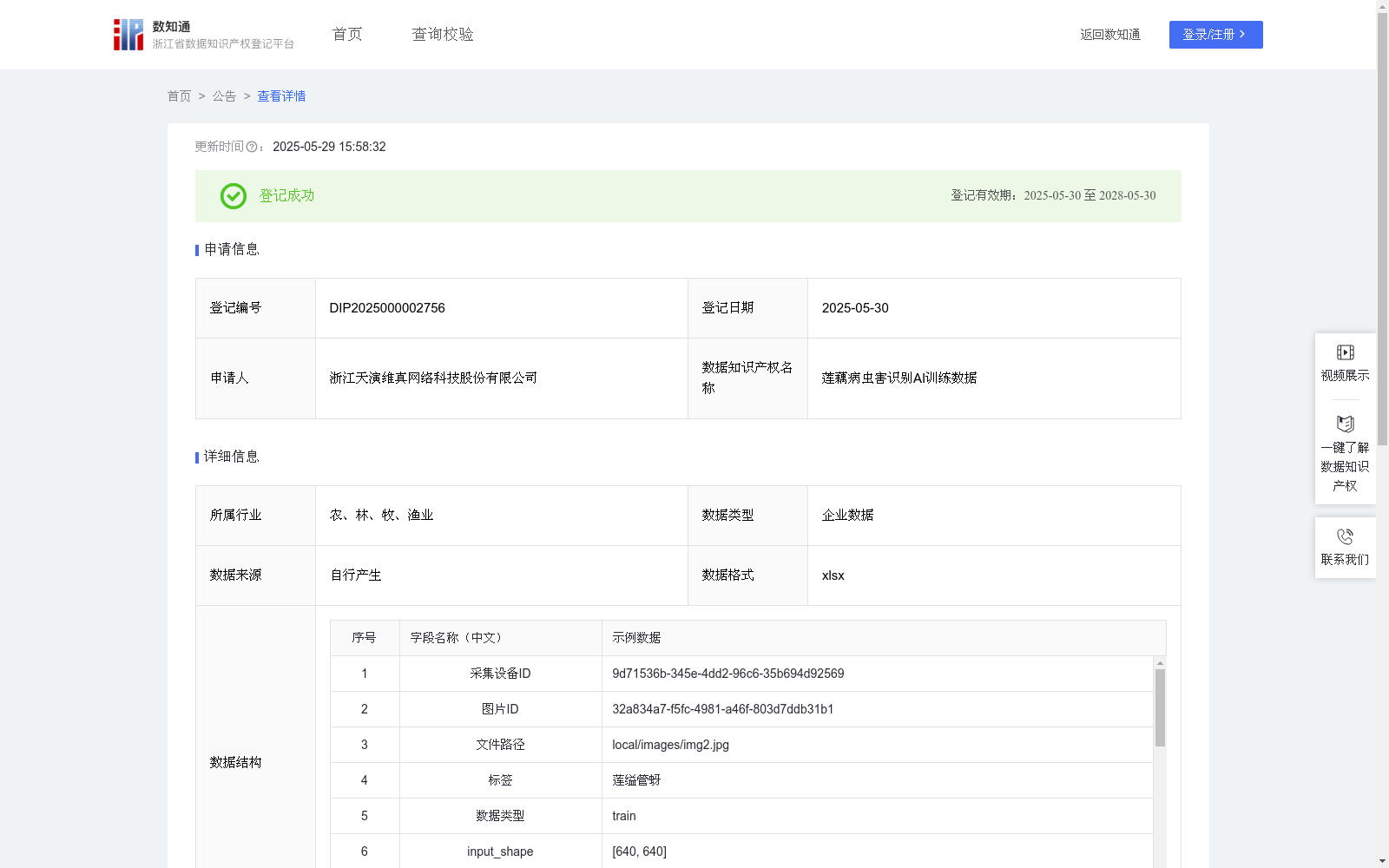Click the 数据结构 row label
1389x868 pixels.
click(x=235, y=763)
